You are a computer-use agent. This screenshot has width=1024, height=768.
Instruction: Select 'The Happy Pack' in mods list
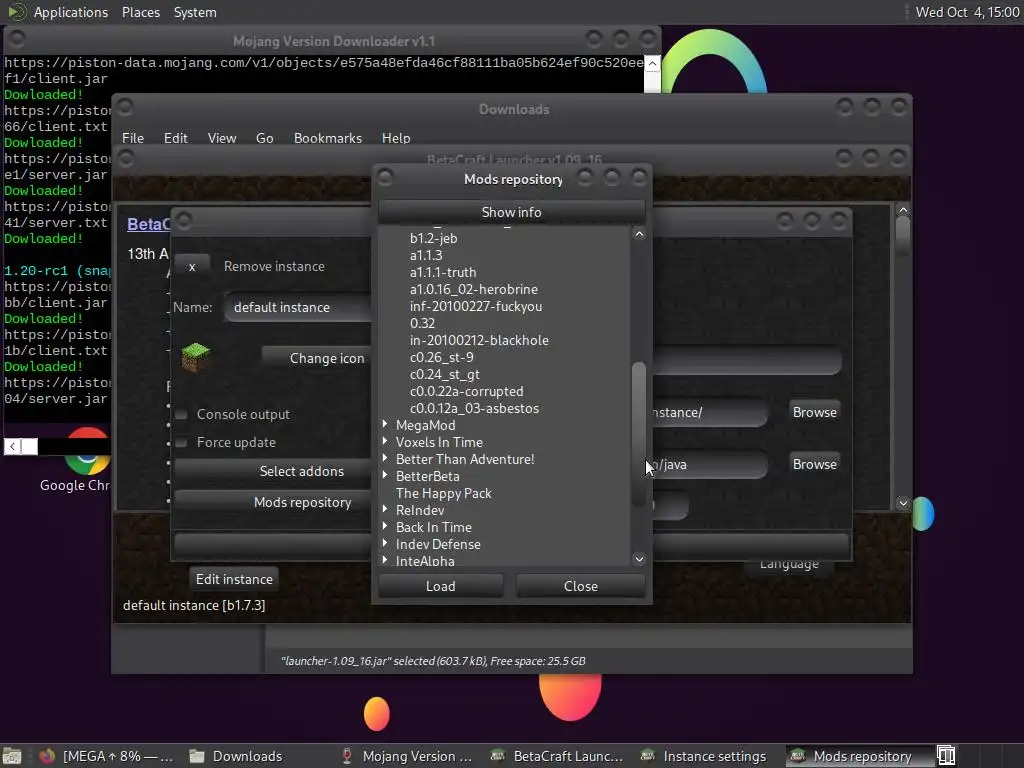click(x=443, y=493)
